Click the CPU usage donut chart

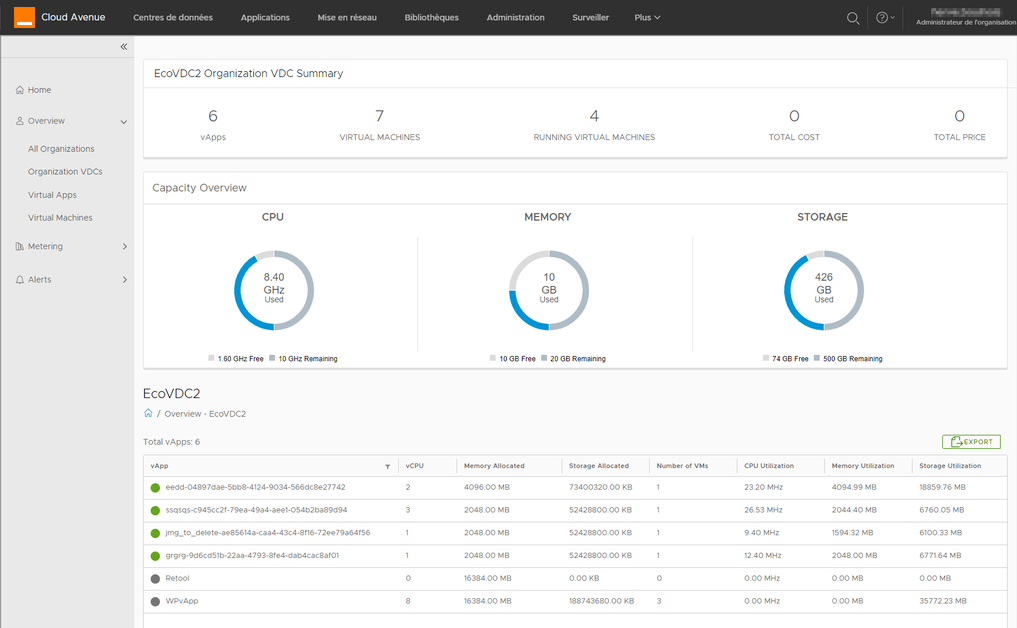(274, 290)
